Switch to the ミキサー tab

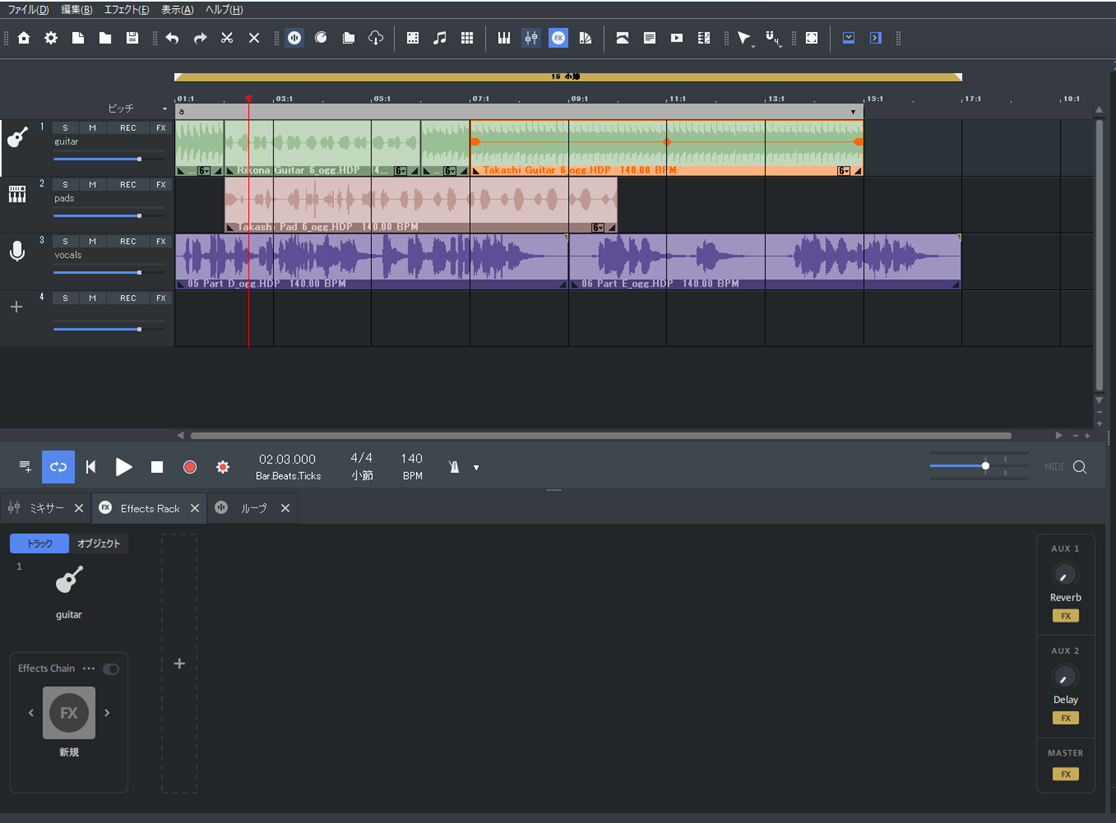coord(46,509)
